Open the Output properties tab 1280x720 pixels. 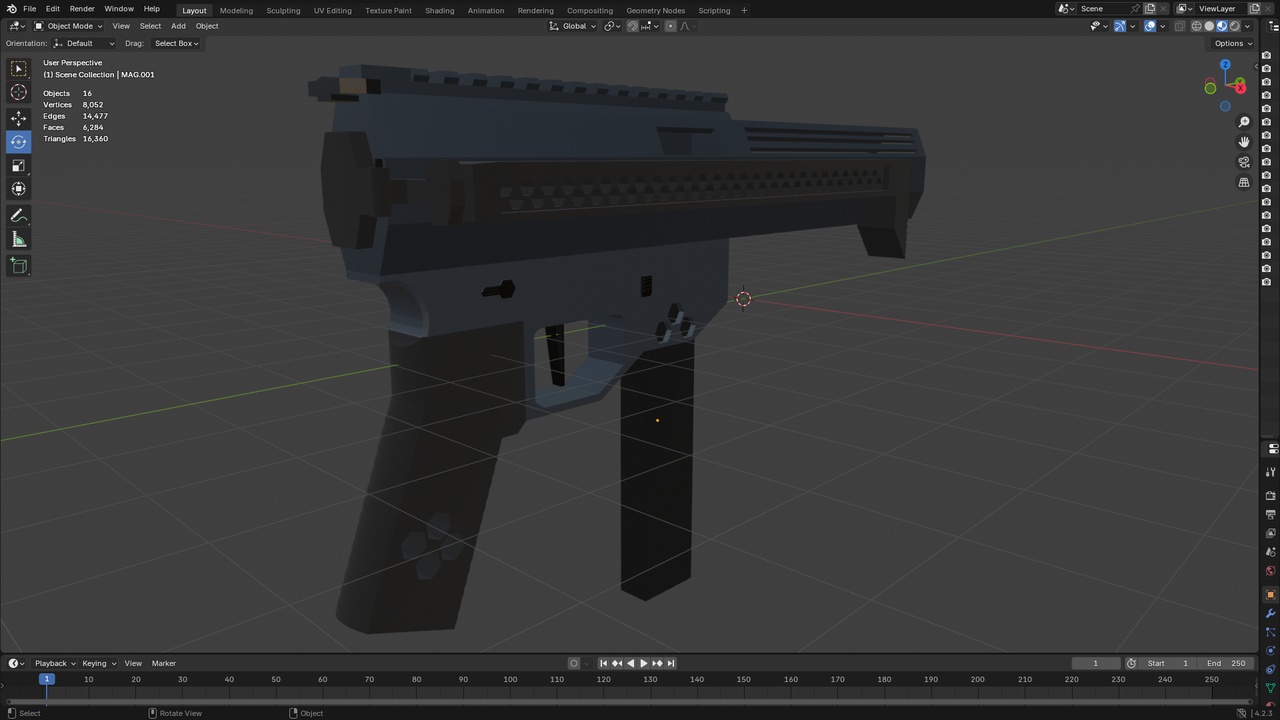(x=1271, y=515)
